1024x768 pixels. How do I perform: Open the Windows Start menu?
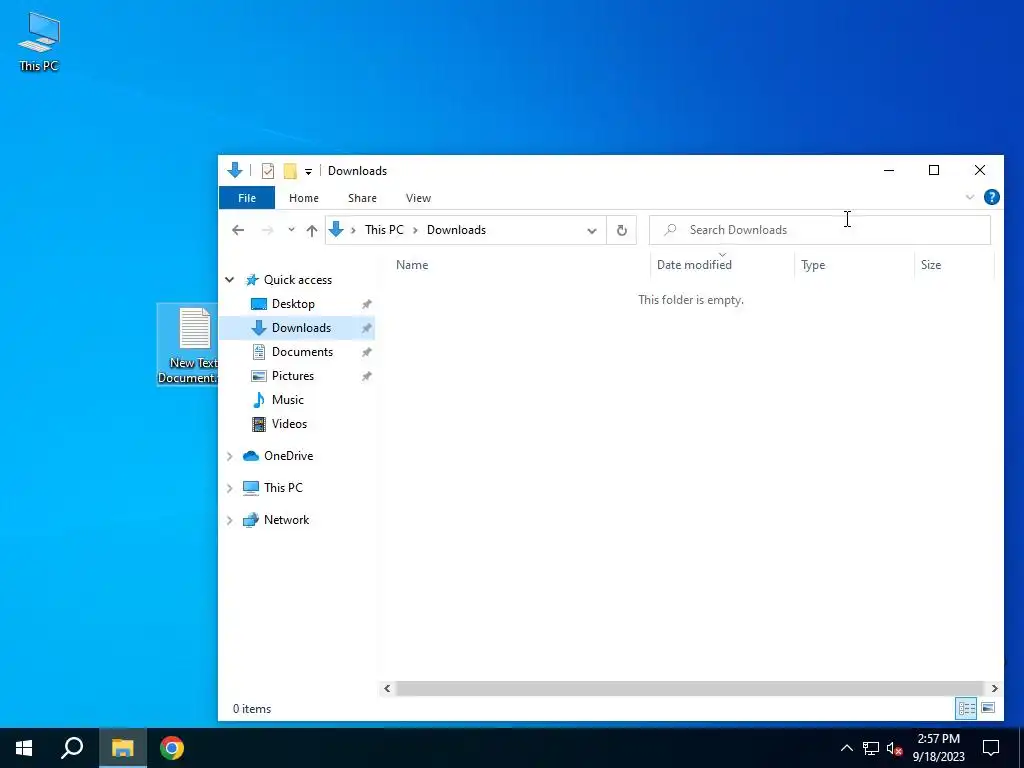click(x=24, y=748)
